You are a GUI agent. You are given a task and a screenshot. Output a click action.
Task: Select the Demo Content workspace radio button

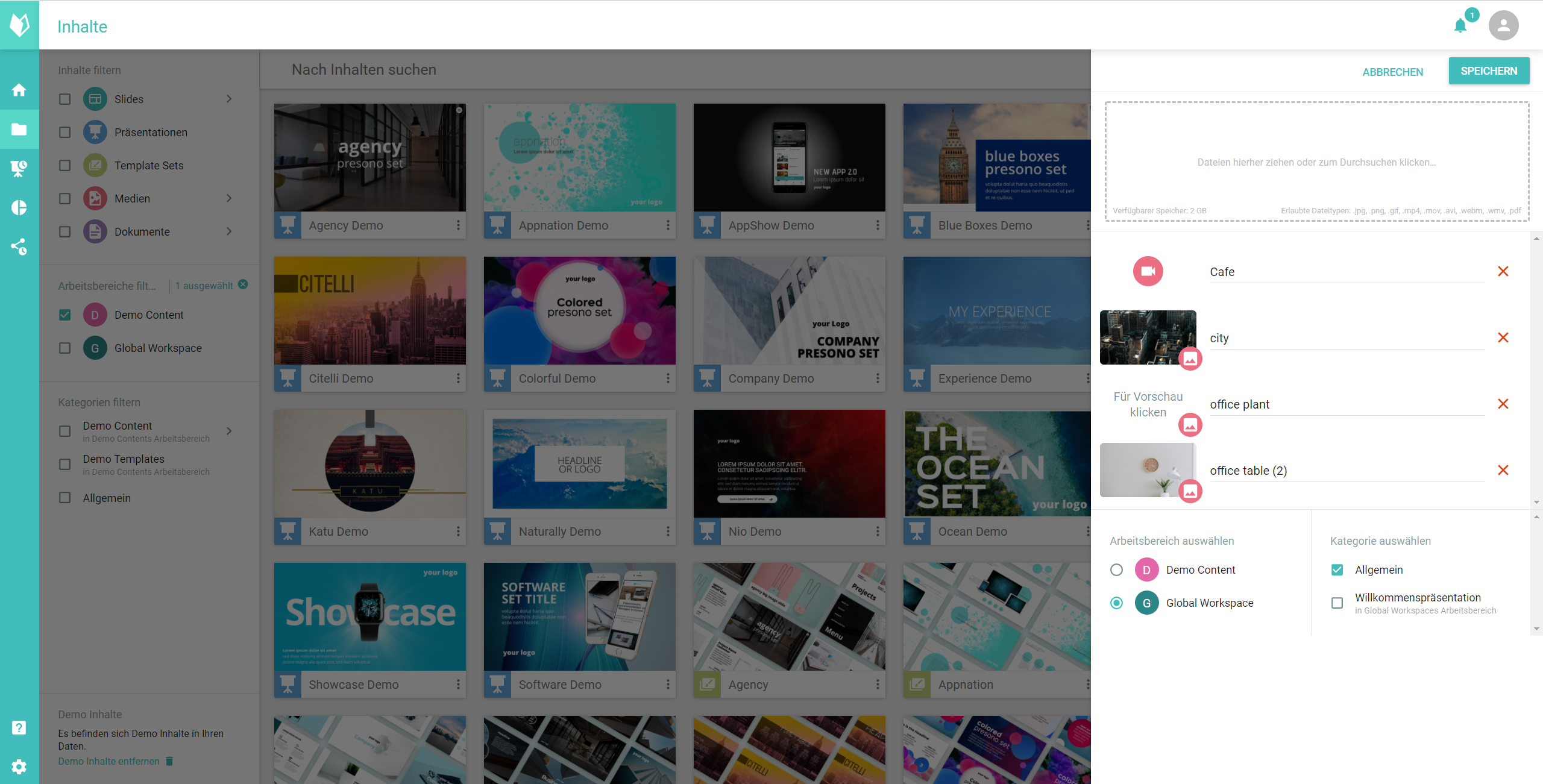[x=1117, y=569]
